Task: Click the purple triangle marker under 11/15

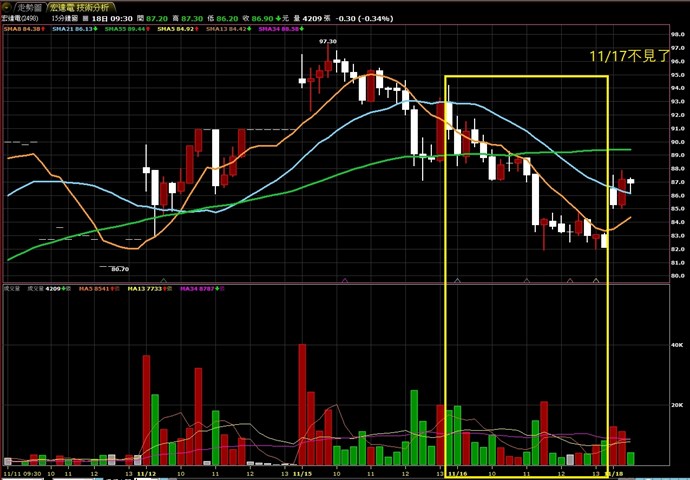Action: pos(345,280)
